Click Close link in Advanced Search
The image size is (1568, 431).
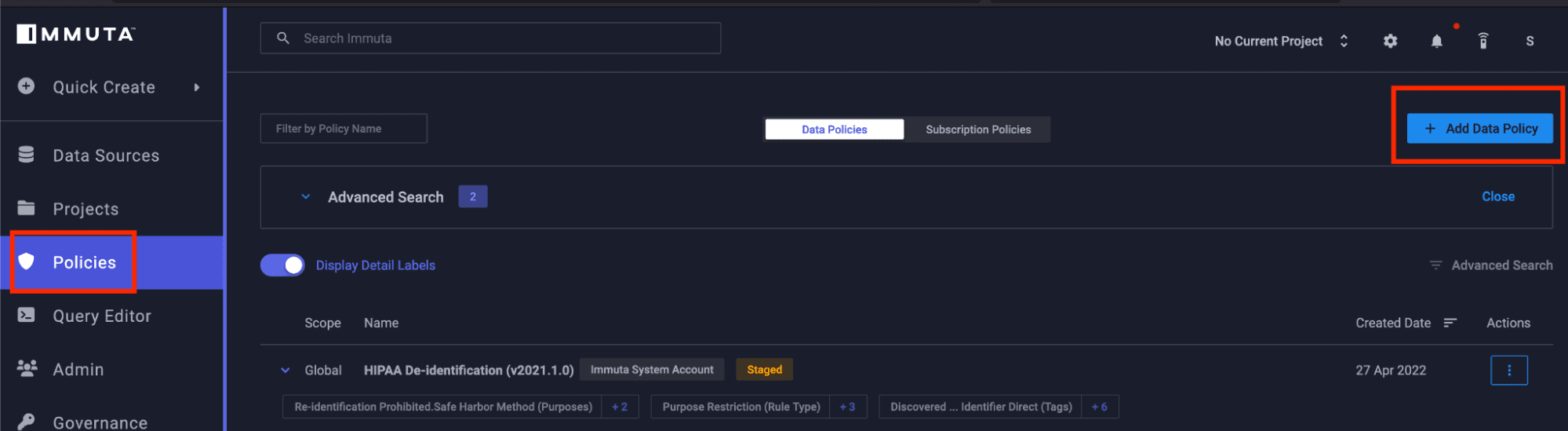(x=1497, y=196)
